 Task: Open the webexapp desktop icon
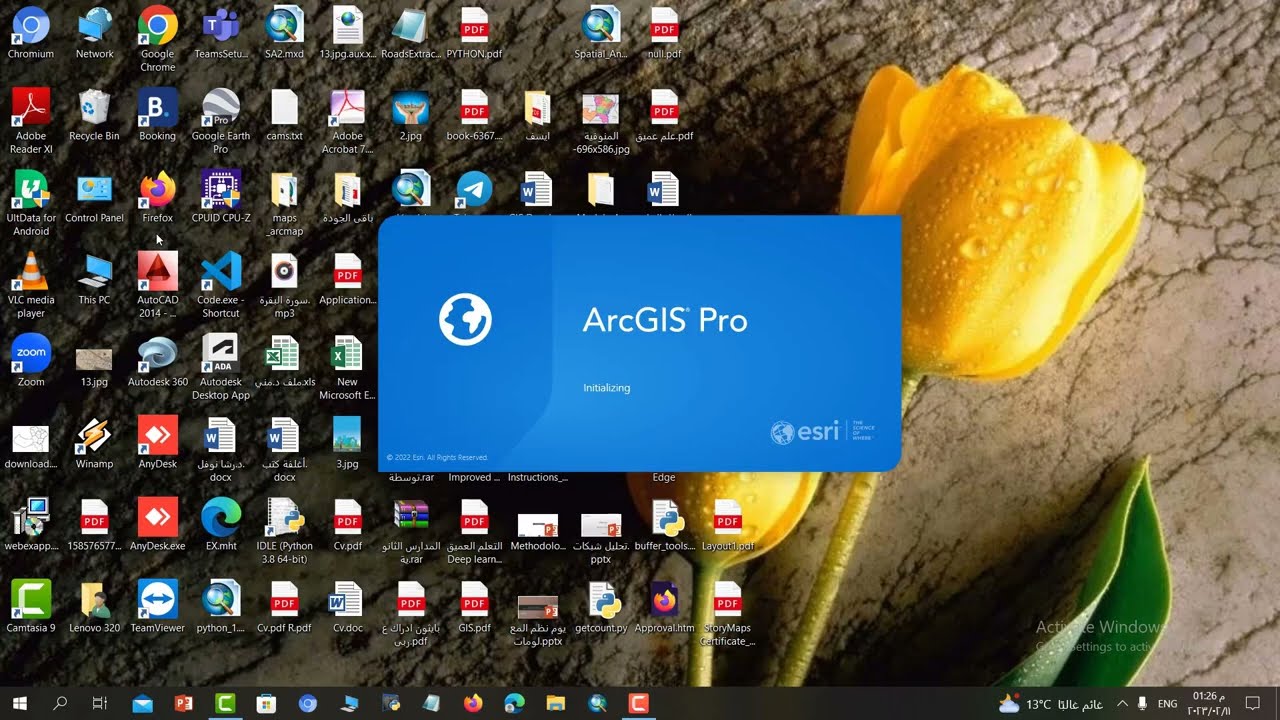(x=31, y=525)
